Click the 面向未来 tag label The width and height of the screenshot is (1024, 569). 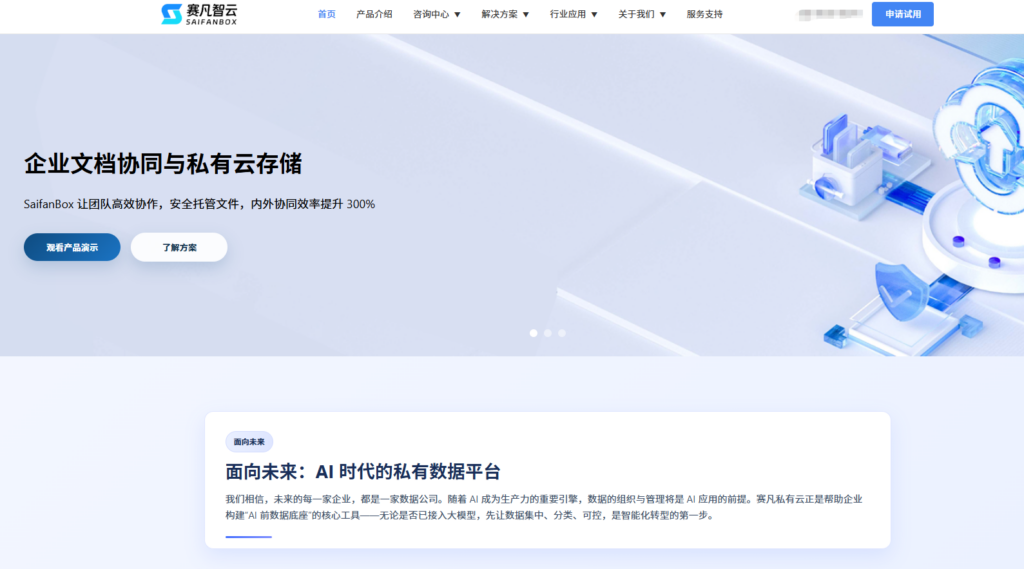point(249,442)
